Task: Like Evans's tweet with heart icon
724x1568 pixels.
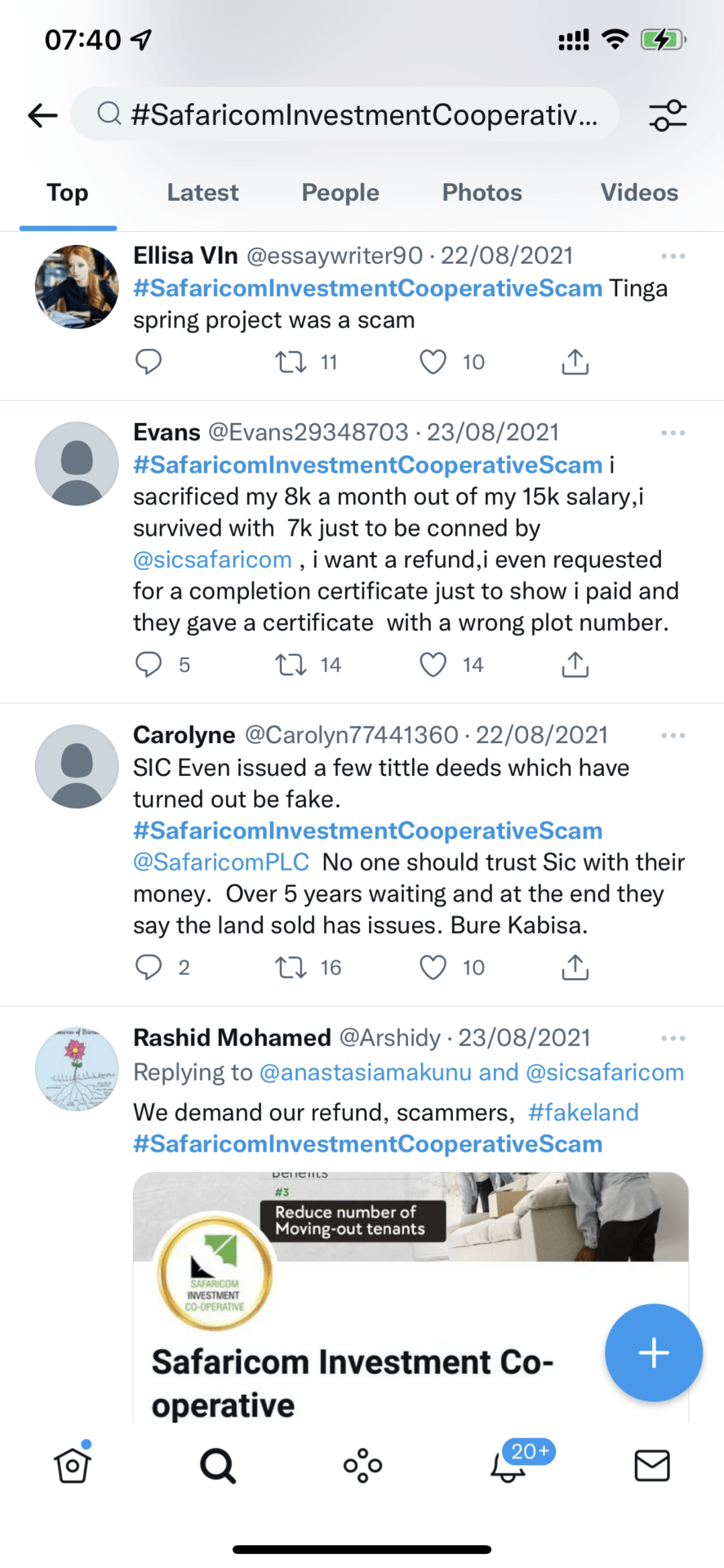Action: pyautogui.click(x=433, y=665)
